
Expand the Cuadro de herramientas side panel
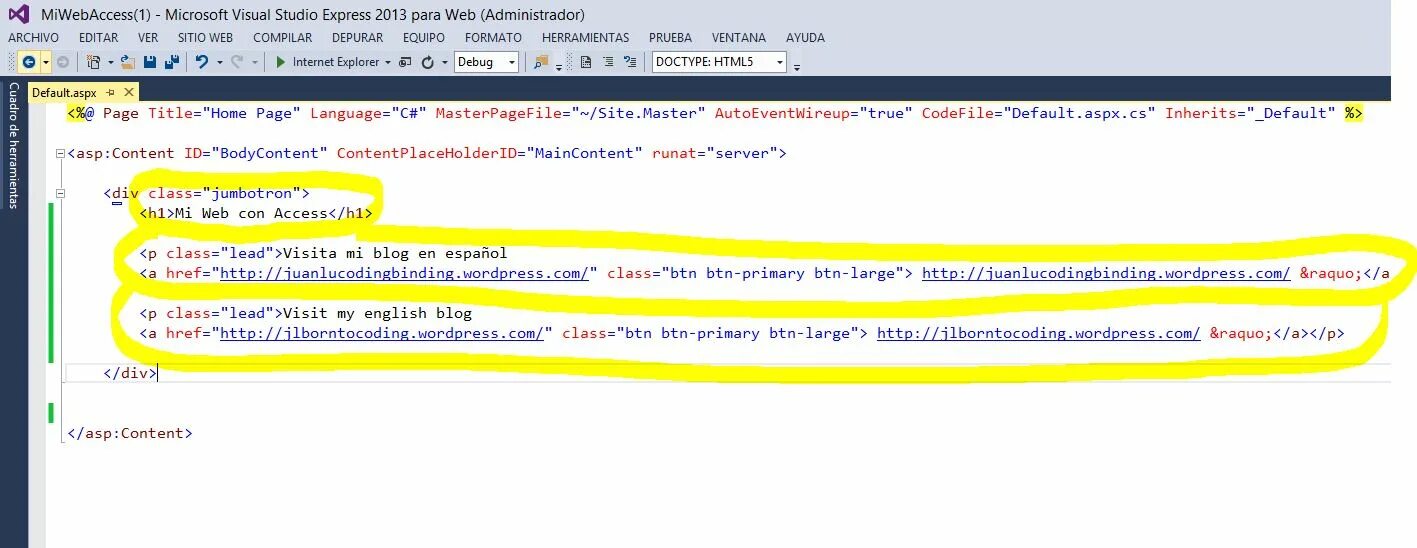tap(13, 145)
